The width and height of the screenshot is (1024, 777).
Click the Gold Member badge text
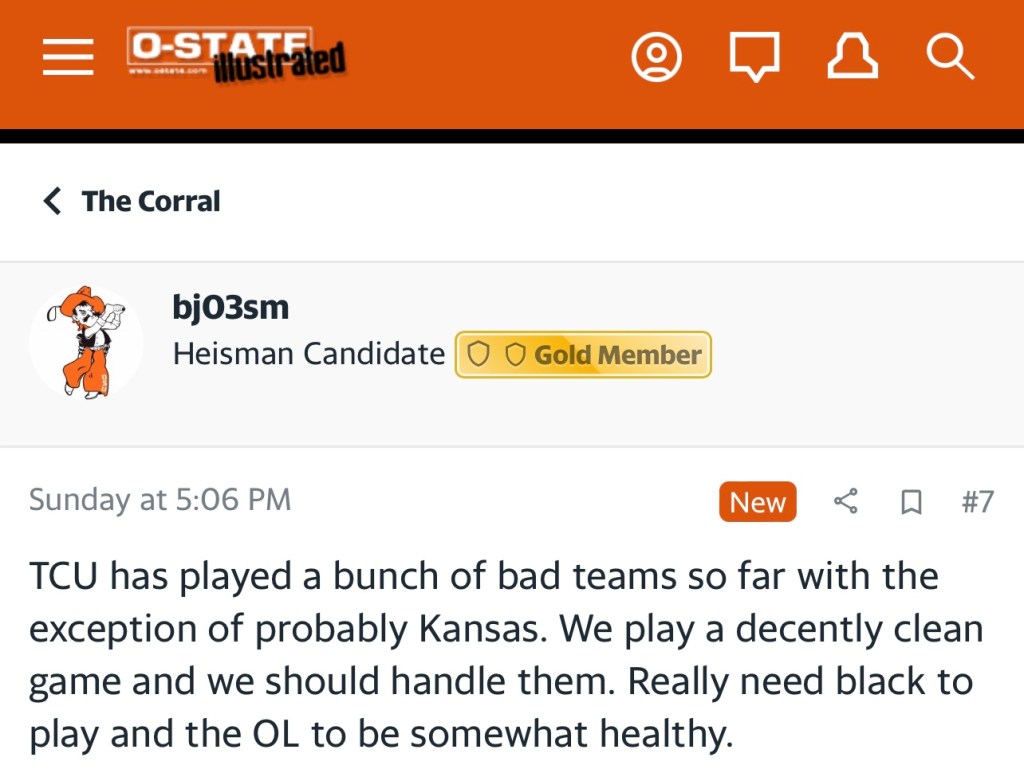(x=618, y=355)
